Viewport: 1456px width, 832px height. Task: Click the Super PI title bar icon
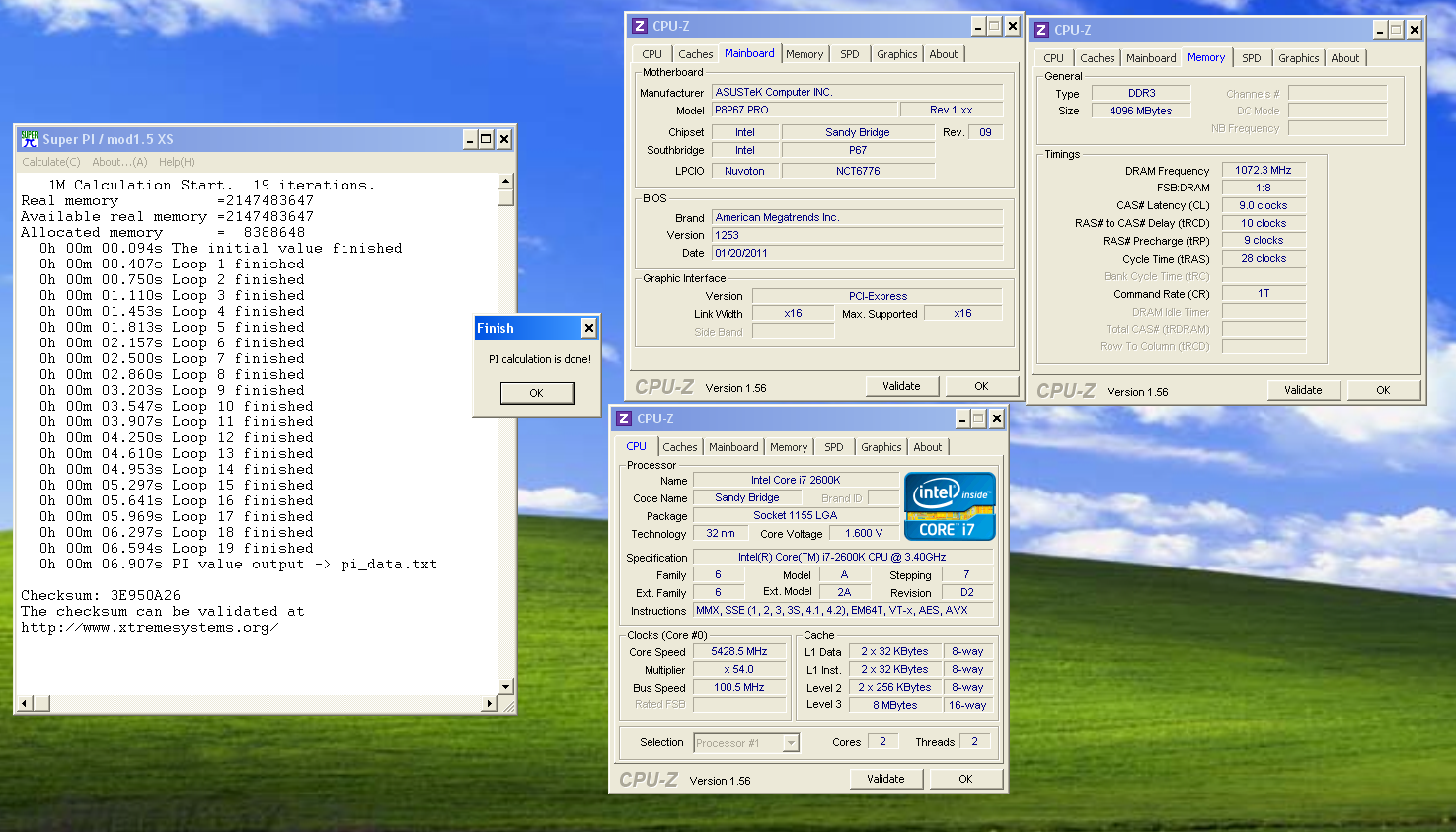(x=29, y=139)
